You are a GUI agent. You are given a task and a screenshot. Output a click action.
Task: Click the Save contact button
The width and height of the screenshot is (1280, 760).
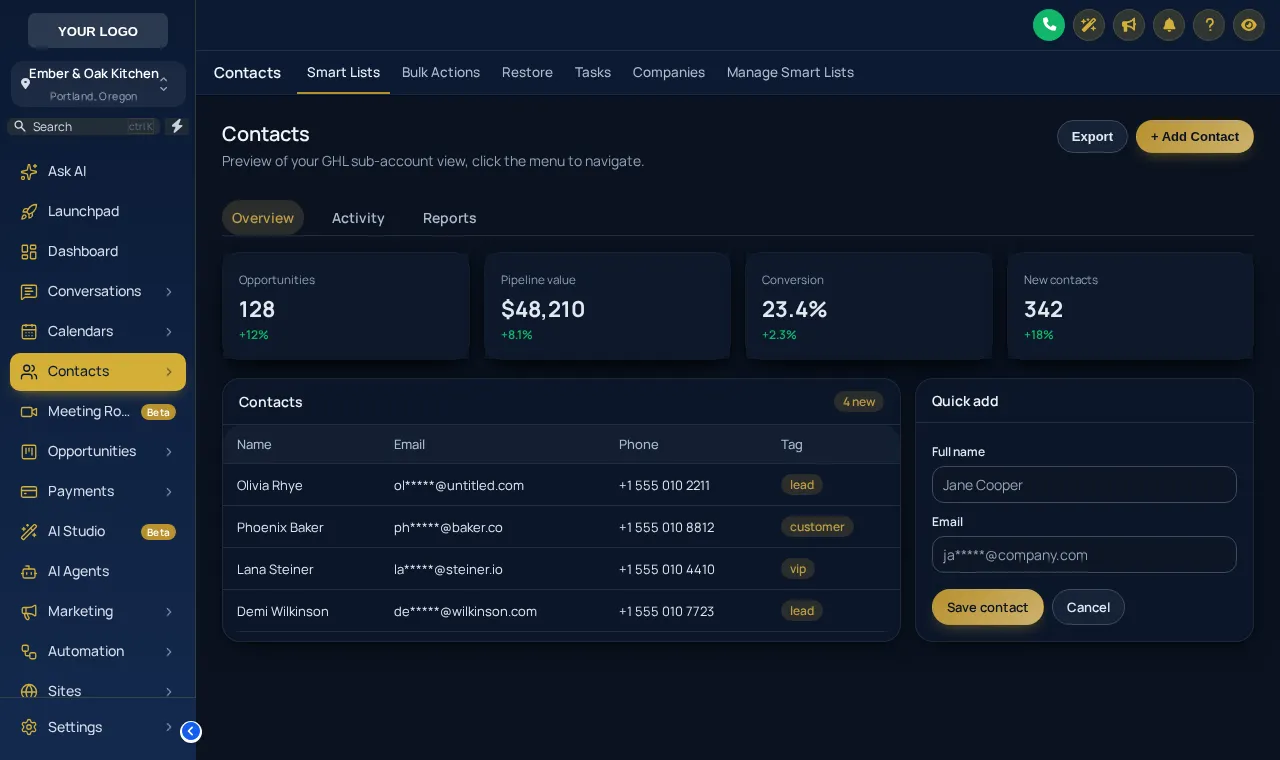click(x=988, y=607)
